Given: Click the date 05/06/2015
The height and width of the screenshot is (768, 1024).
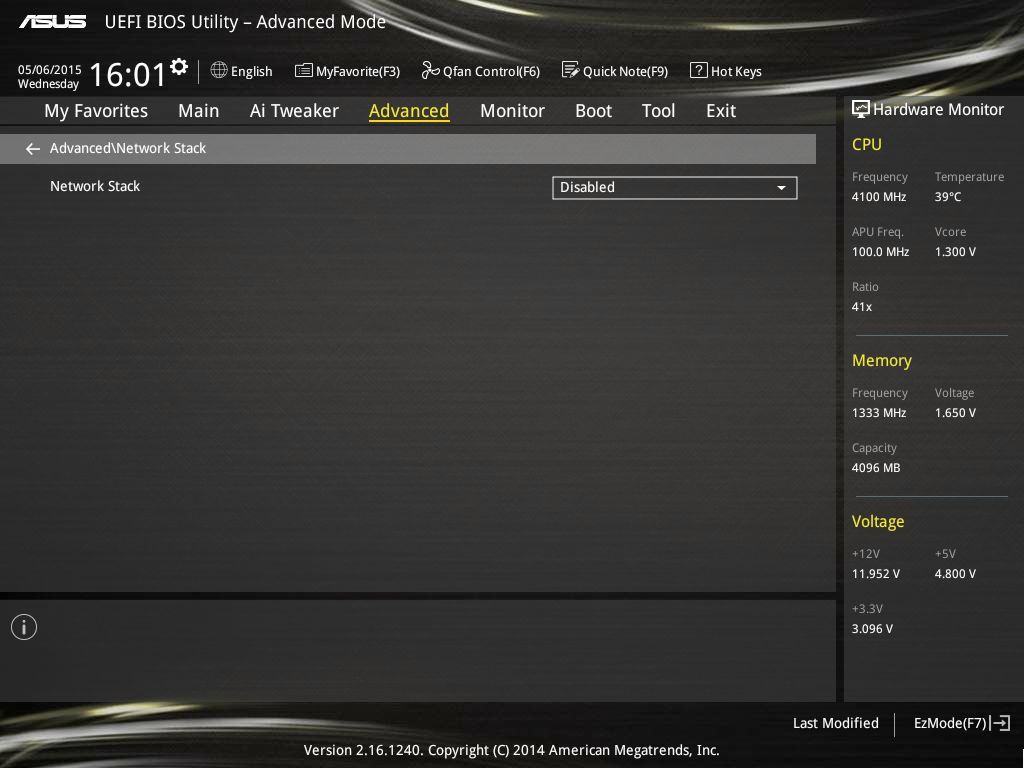Looking at the screenshot, I should (x=50, y=69).
